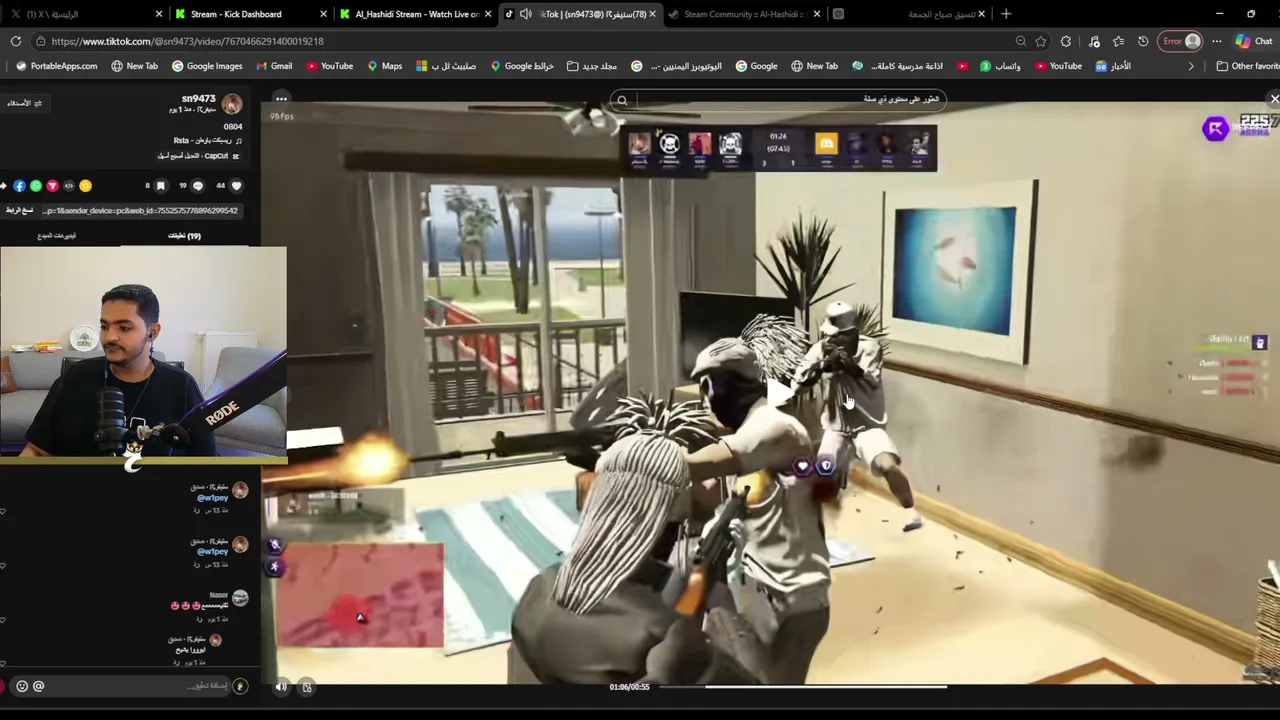
Task: Open the first YouTube bookmark after Gmail
Action: pyautogui.click(x=329, y=66)
